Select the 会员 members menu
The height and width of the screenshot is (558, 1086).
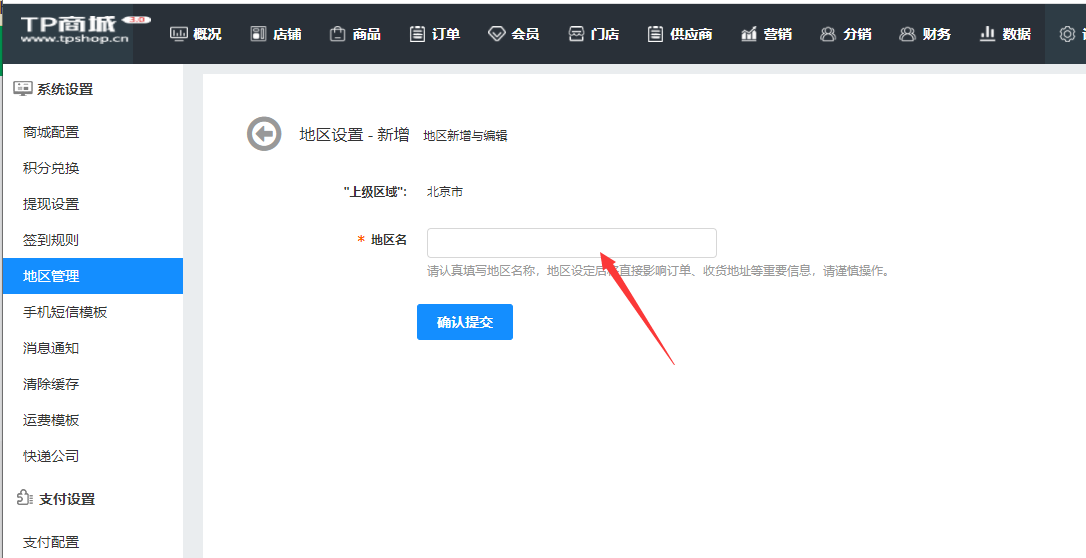tap(514, 34)
